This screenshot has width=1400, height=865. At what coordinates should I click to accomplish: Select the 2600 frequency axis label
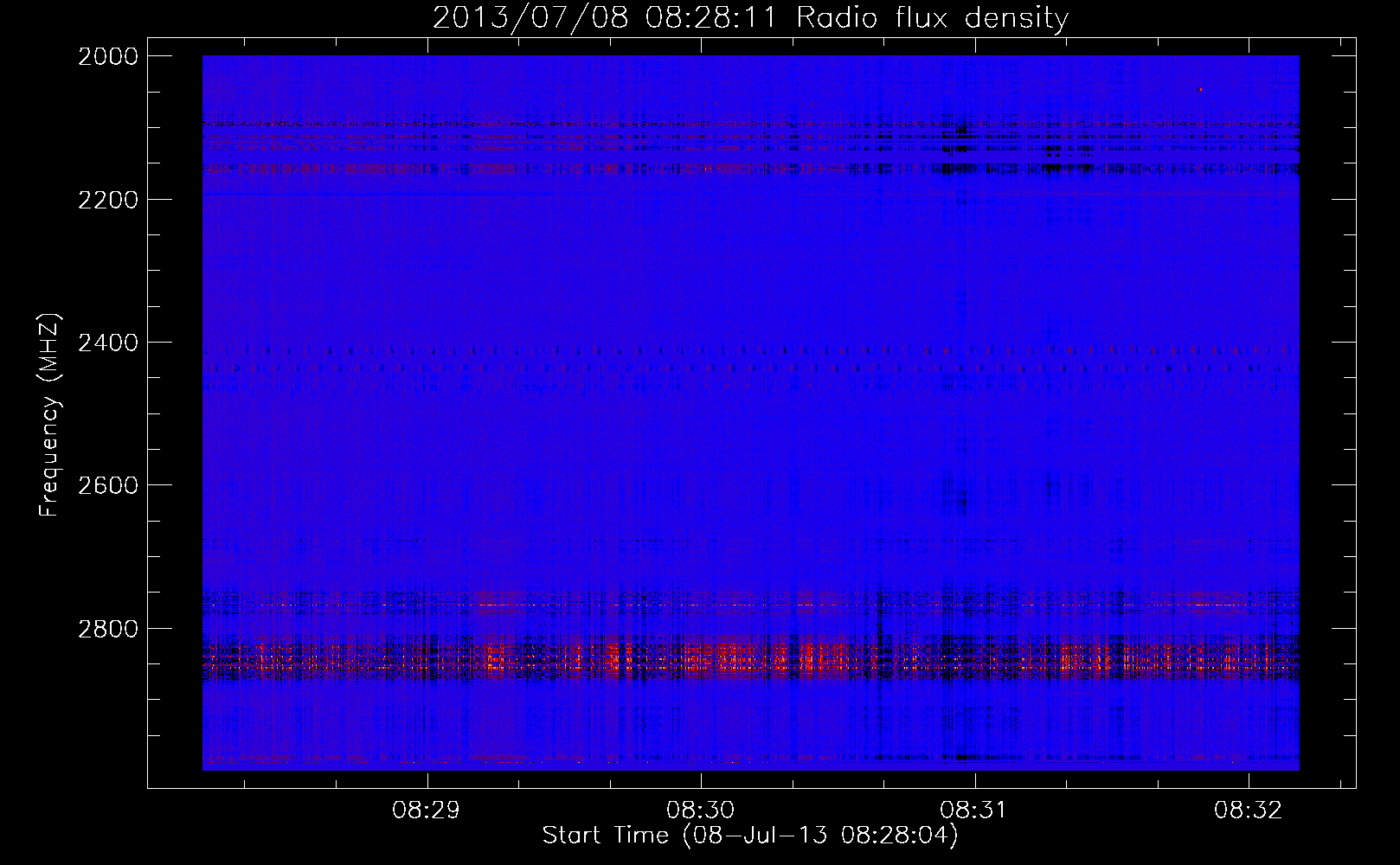point(108,485)
